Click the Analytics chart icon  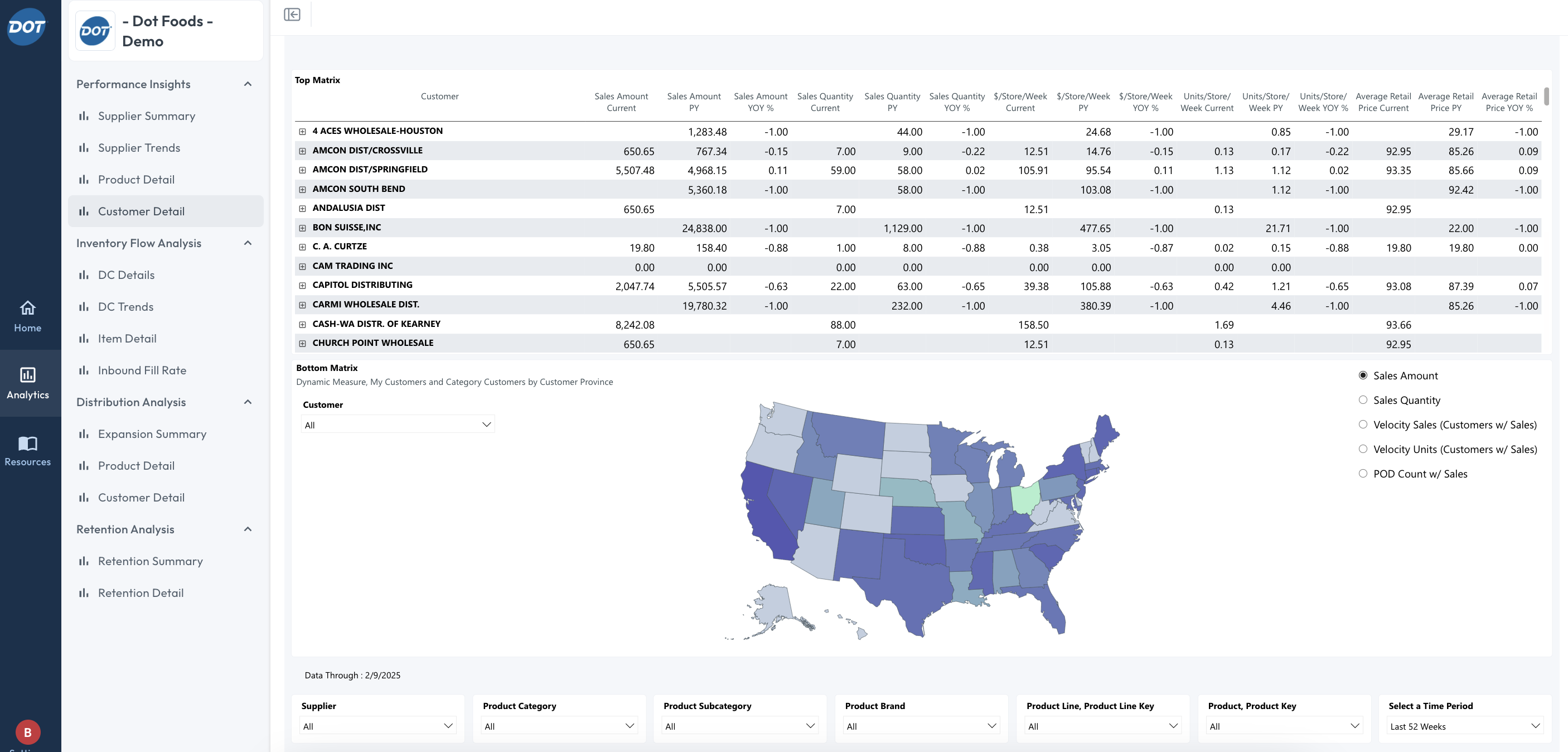[x=27, y=374]
